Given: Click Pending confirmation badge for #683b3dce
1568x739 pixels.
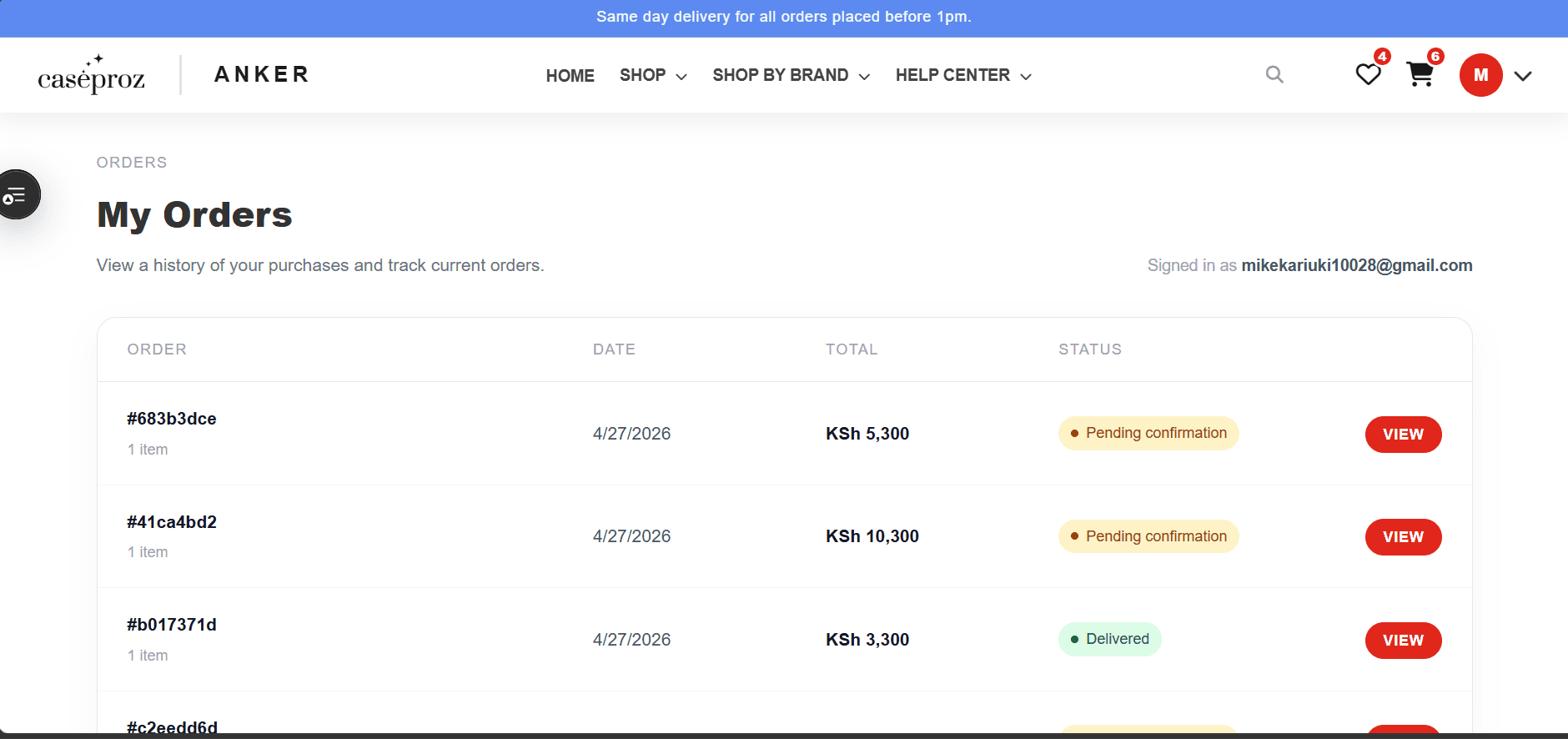Looking at the screenshot, I should (x=1148, y=433).
